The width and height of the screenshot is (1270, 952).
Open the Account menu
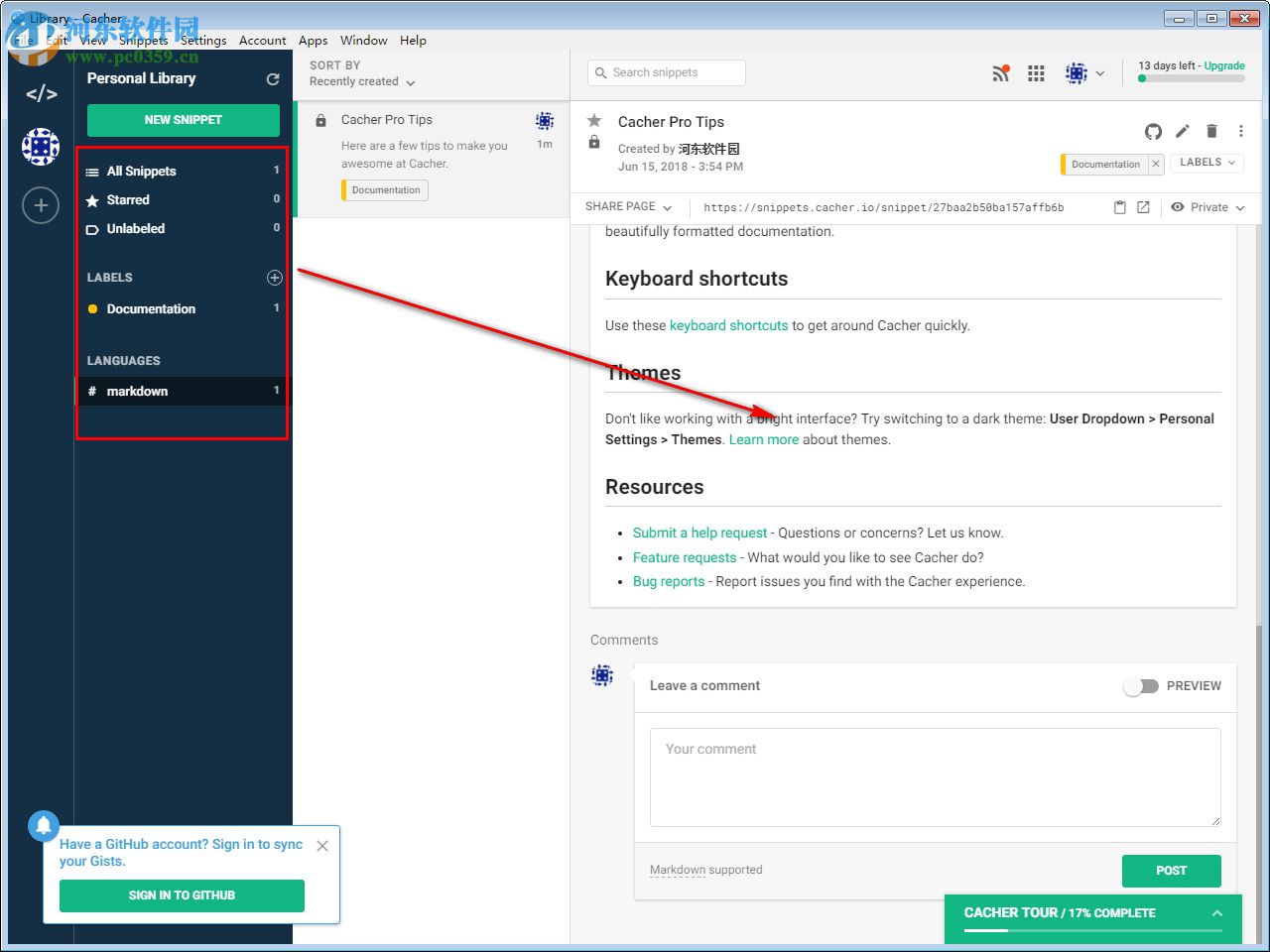263,41
